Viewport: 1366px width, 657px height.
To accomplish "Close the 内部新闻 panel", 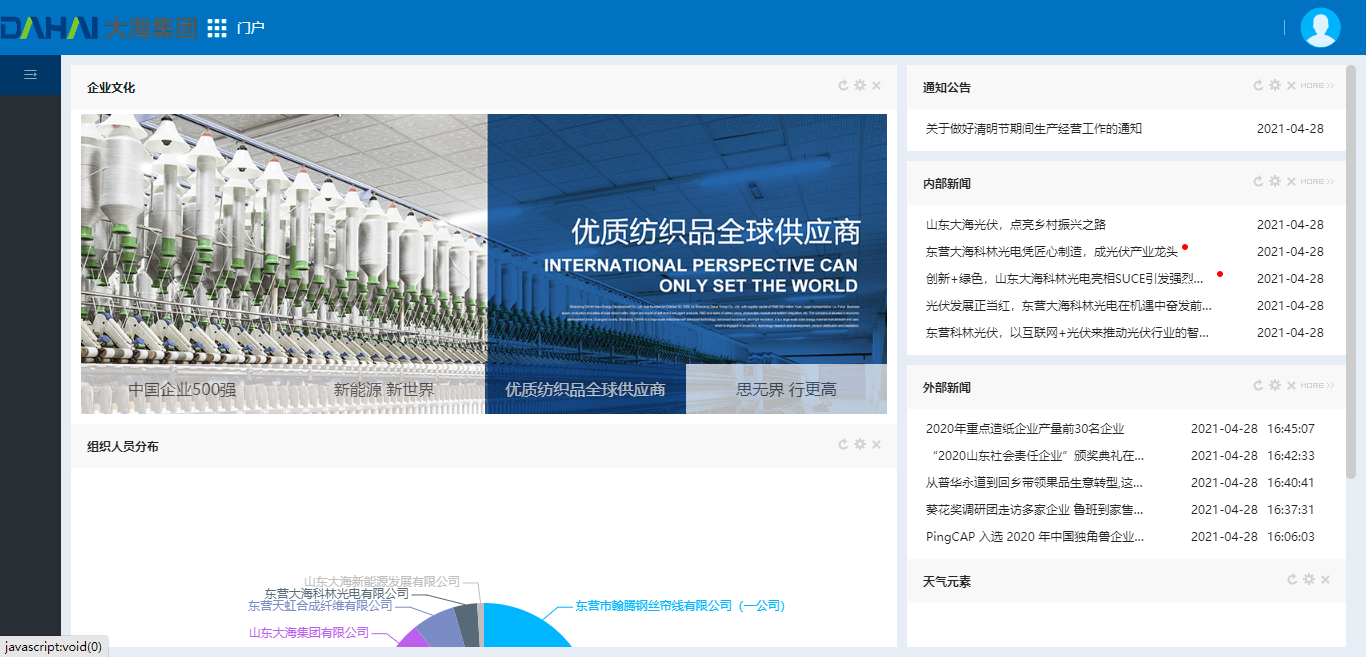I will (1291, 182).
